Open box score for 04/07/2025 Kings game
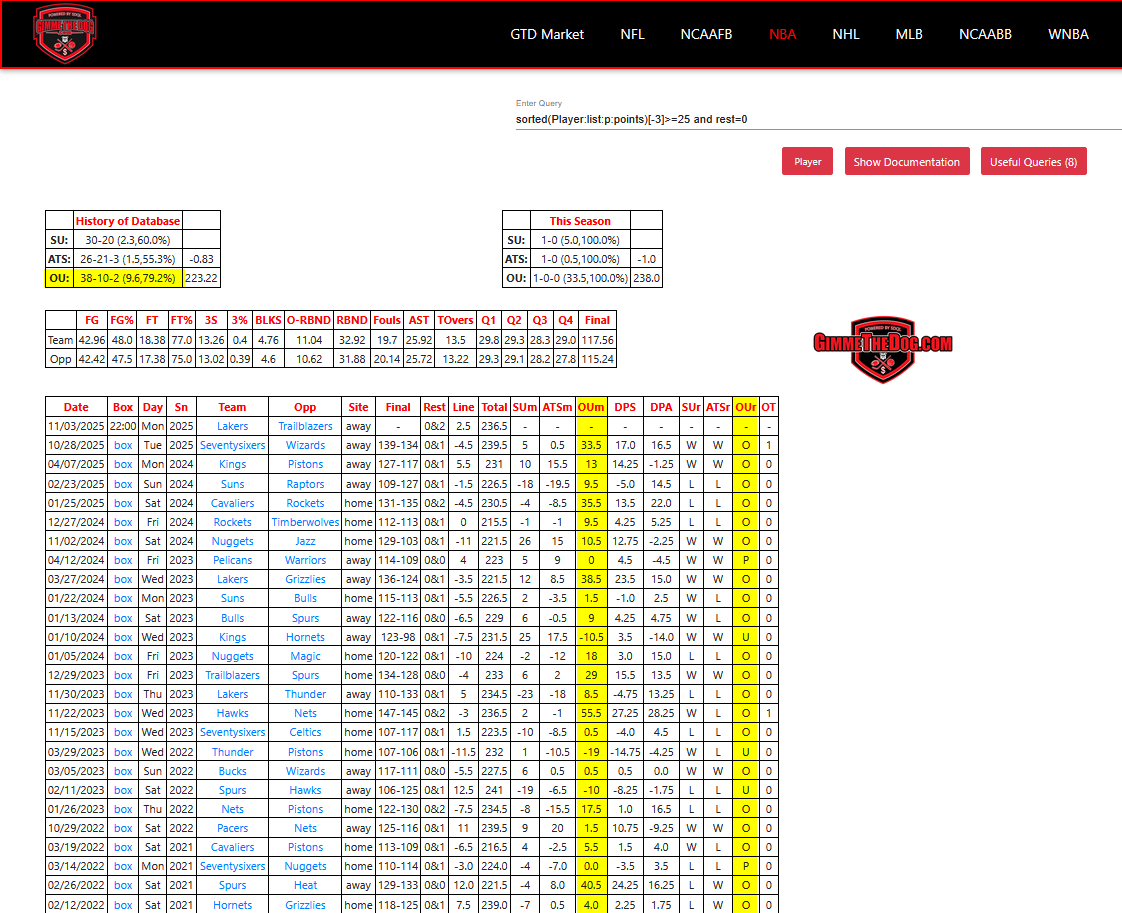Screen dimensions: 1122x913 tap(123, 464)
